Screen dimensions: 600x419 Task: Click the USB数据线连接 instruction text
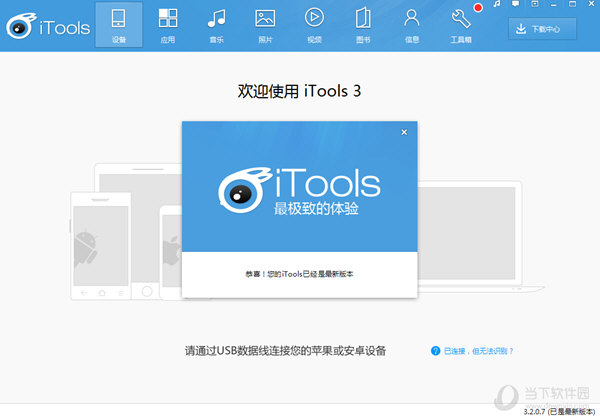coord(285,351)
